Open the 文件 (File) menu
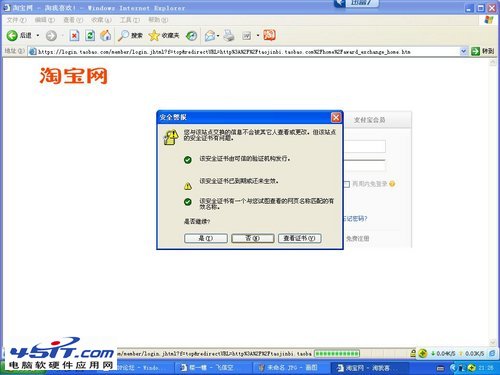Image resolution: width=500 pixels, height=375 pixels. 16,20
